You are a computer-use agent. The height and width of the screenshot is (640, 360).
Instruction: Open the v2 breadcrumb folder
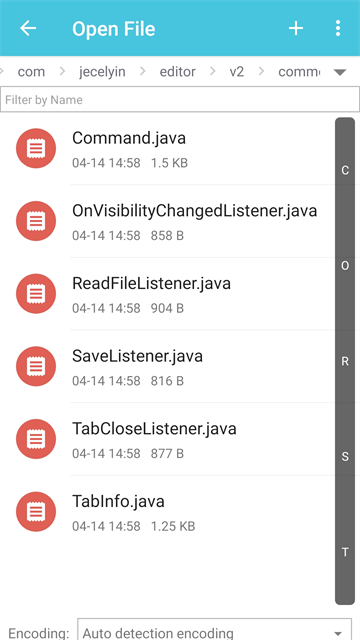236,72
